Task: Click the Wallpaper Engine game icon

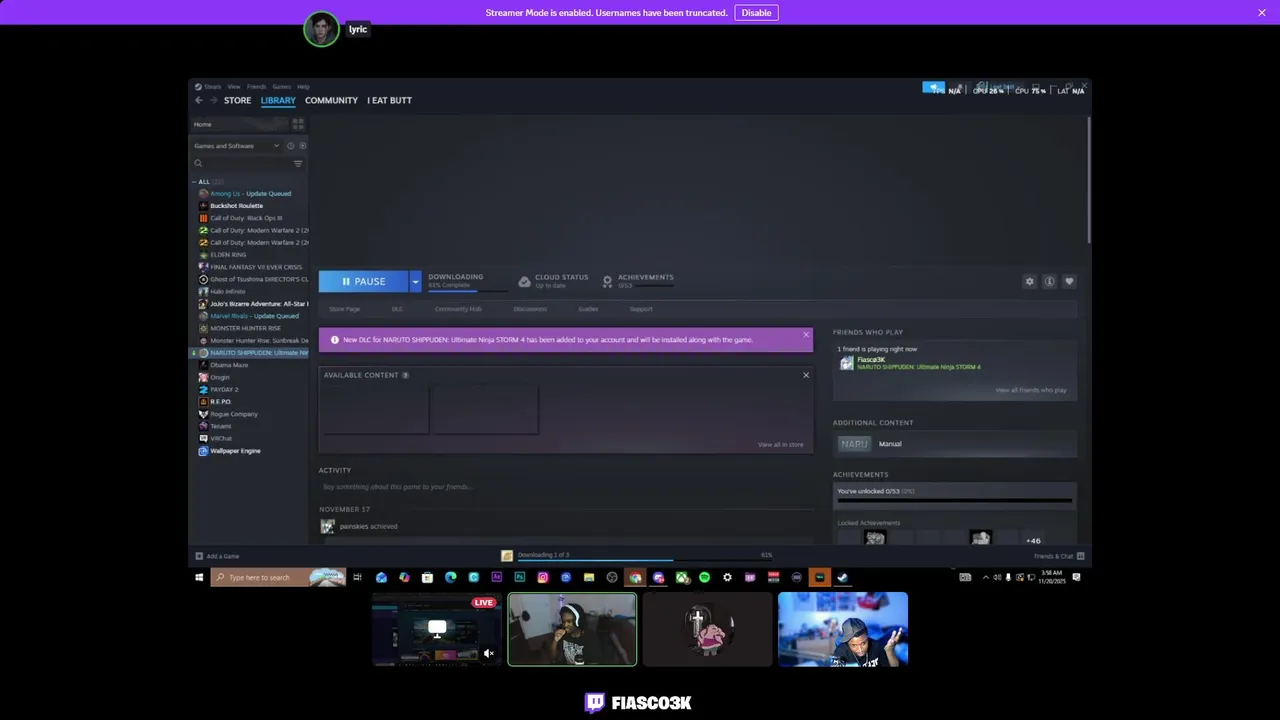Action: coord(203,451)
